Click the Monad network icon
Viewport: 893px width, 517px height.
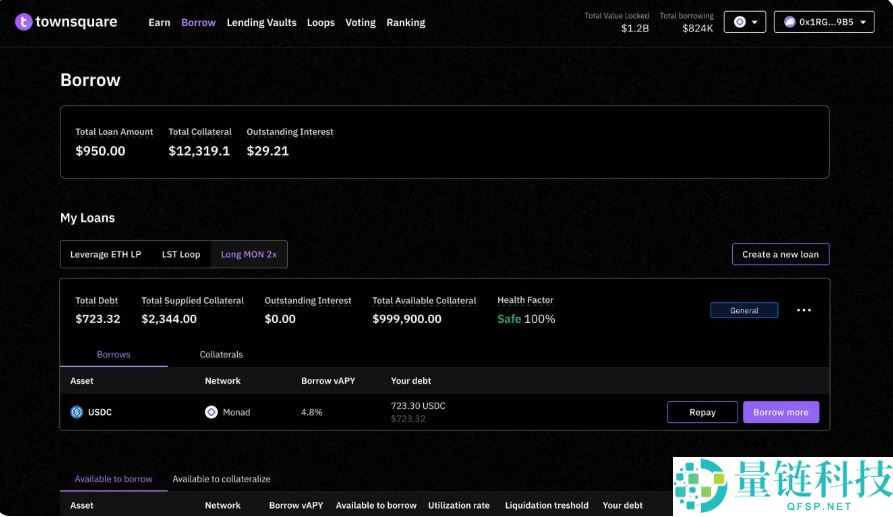point(211,412)
